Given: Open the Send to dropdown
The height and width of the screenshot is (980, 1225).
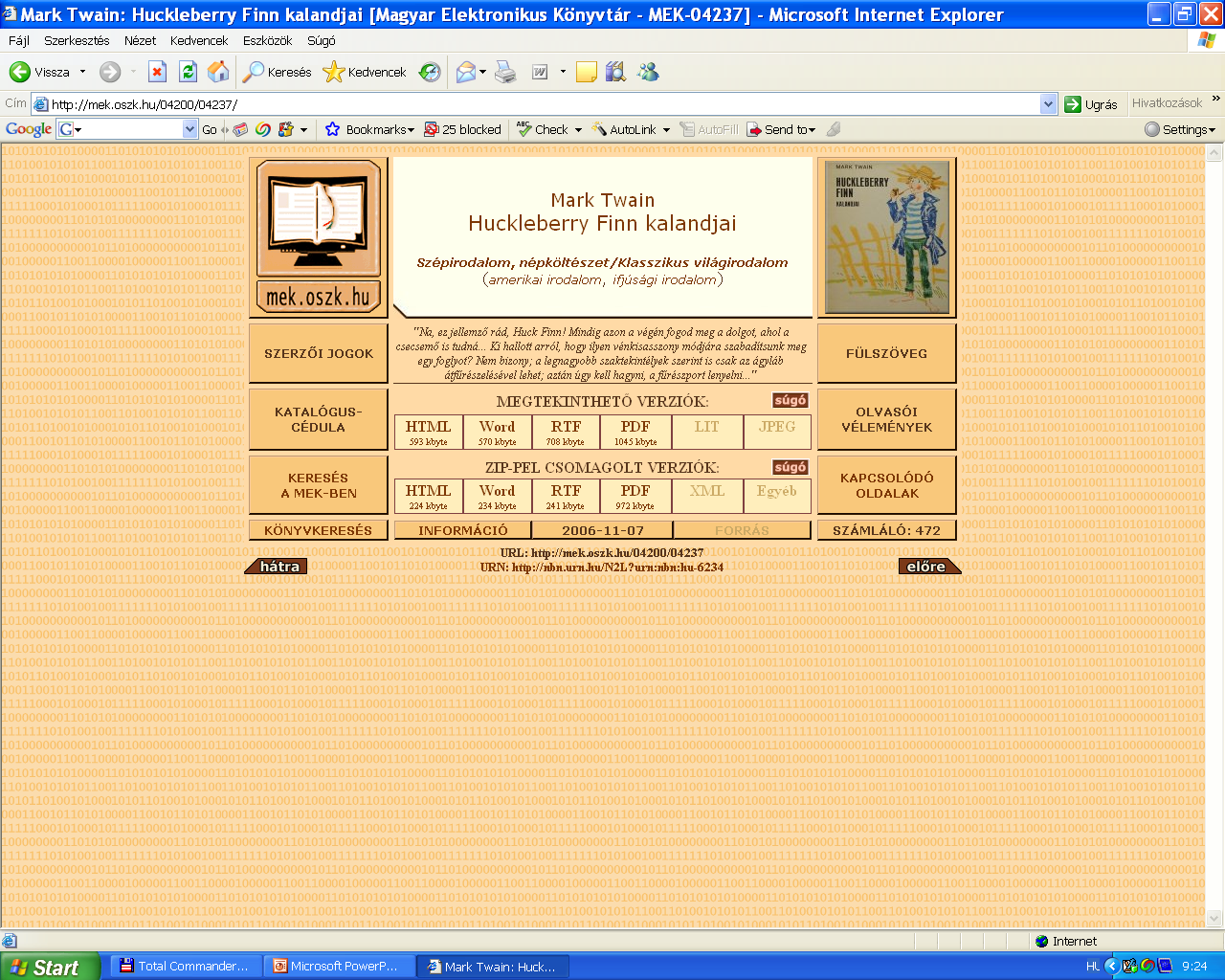Looking at the screenshot, I should 782,129.
